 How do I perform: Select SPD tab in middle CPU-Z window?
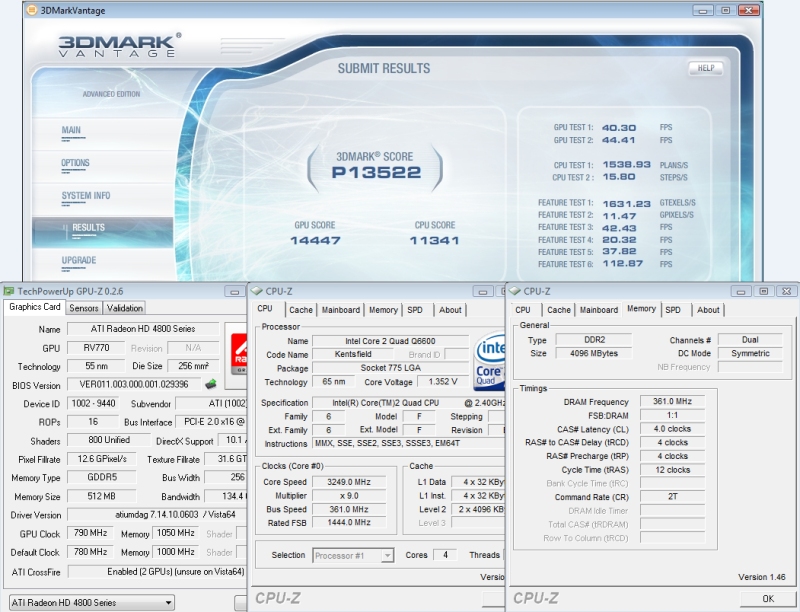pos(415,310)
